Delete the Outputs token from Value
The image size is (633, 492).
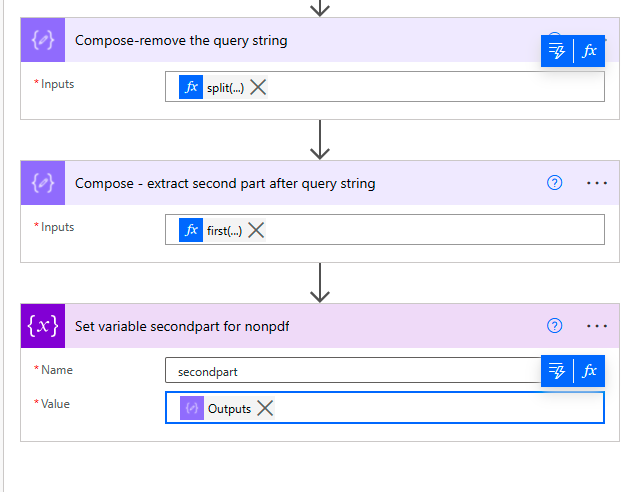(265, 408)
